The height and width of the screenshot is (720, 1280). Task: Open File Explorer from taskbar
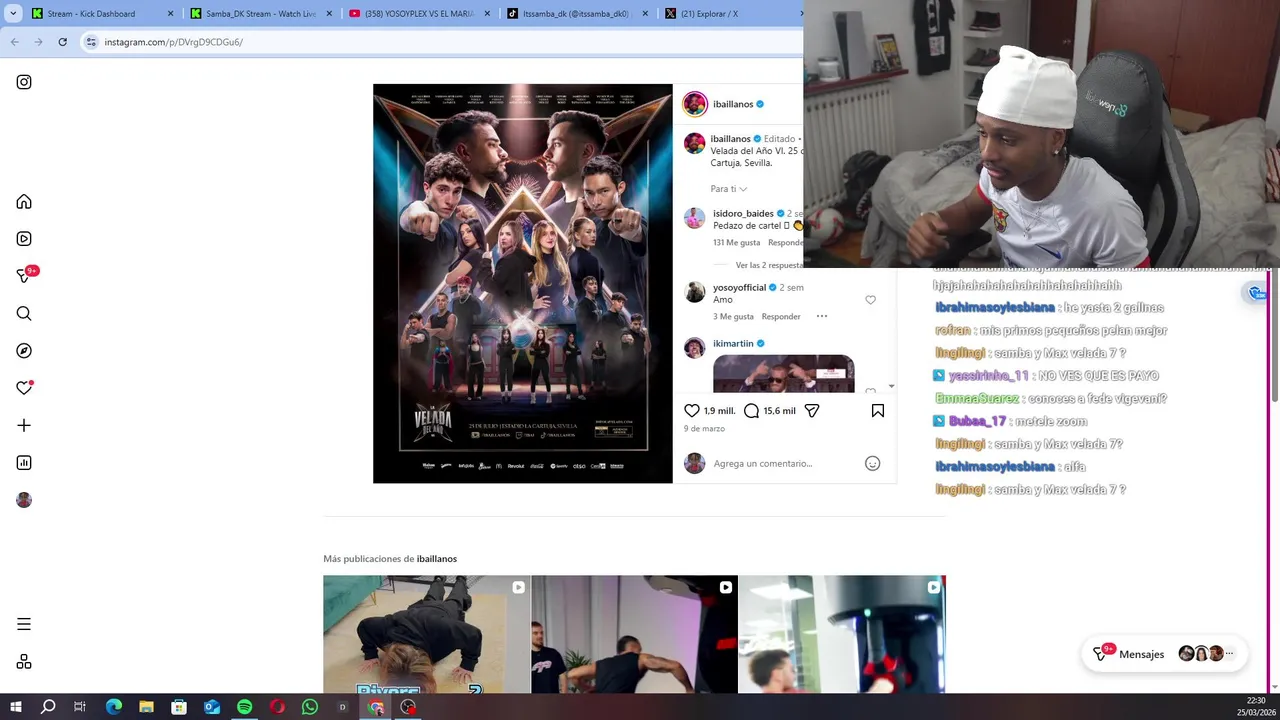tap(146, 707)
